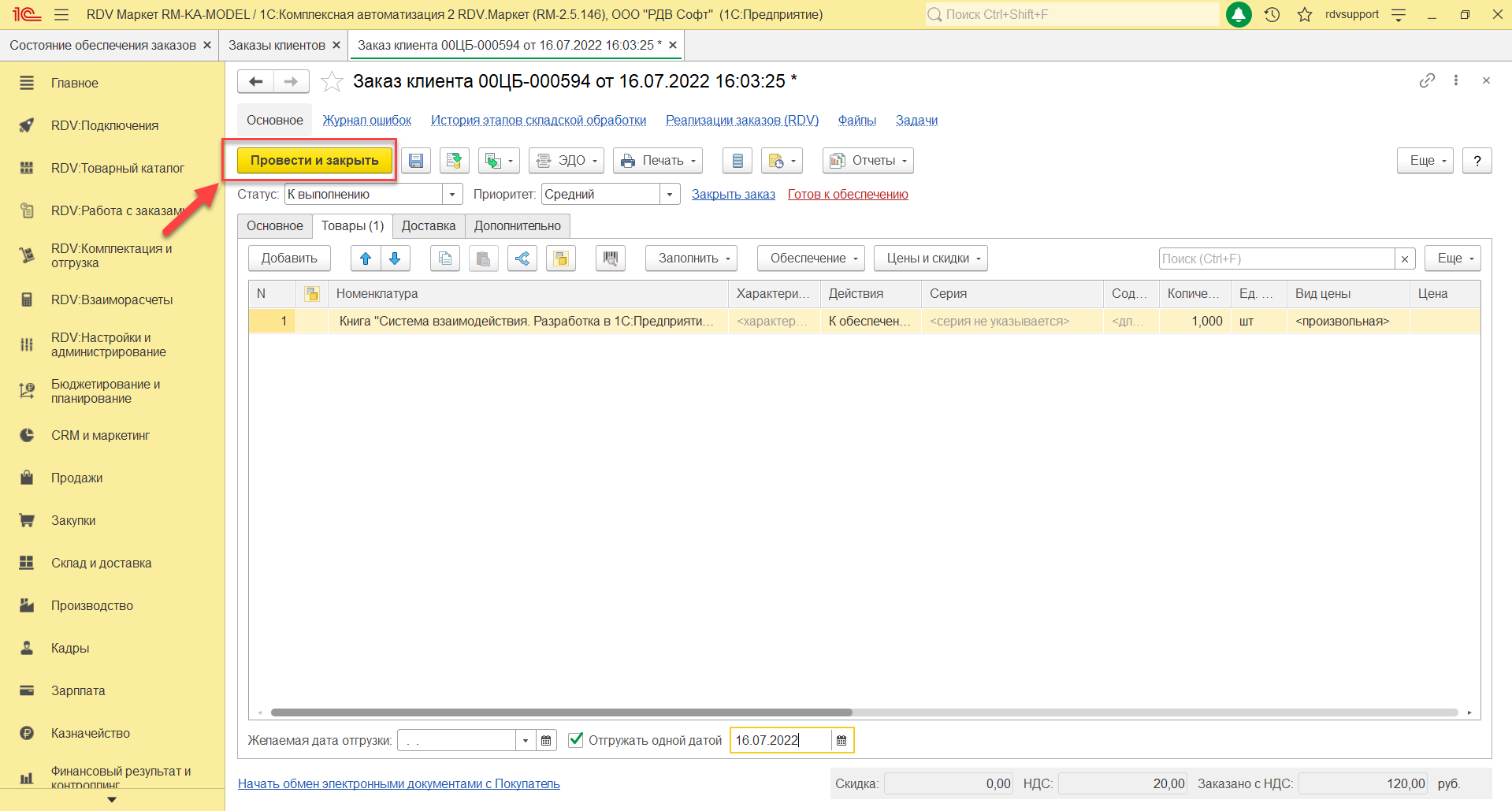This screenshot has height=811, width=1512.
Task: Expand the Приоритет dropdown
Action: tap(670, 195)
